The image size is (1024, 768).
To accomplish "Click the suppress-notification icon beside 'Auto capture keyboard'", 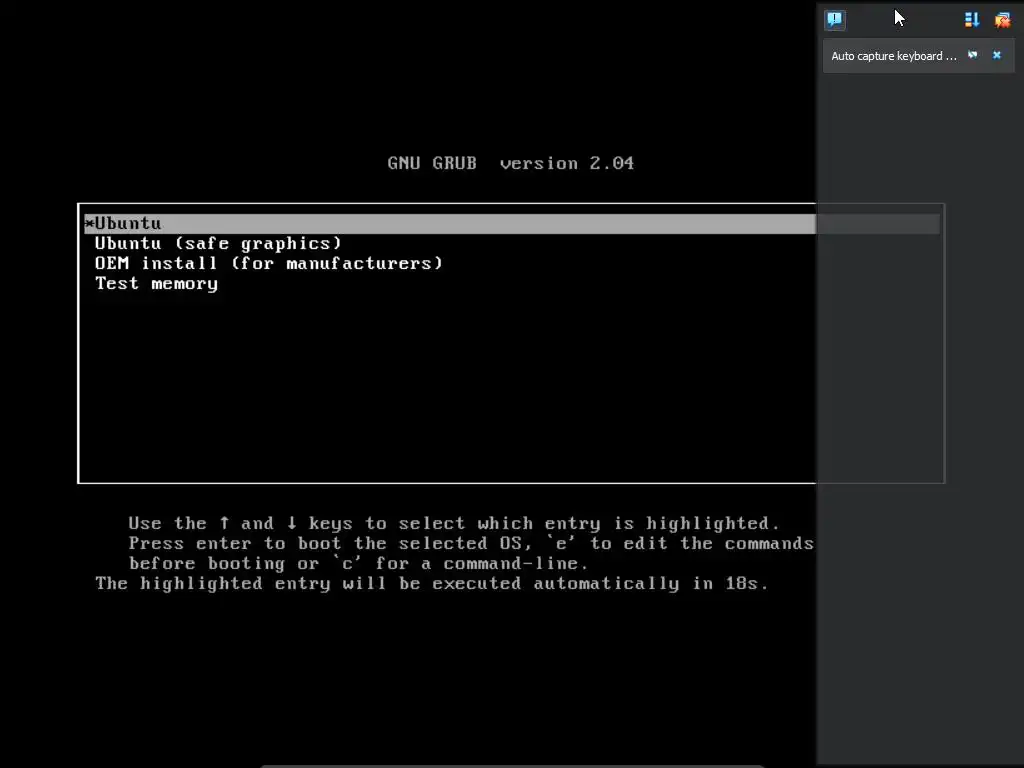I will [x=973, y=56].
